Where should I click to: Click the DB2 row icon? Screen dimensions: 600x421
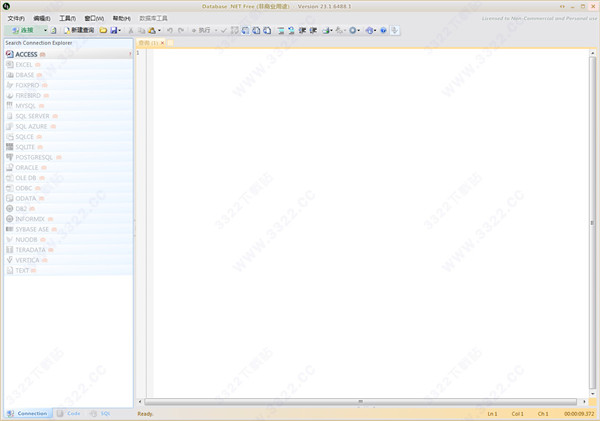point(10,209)
